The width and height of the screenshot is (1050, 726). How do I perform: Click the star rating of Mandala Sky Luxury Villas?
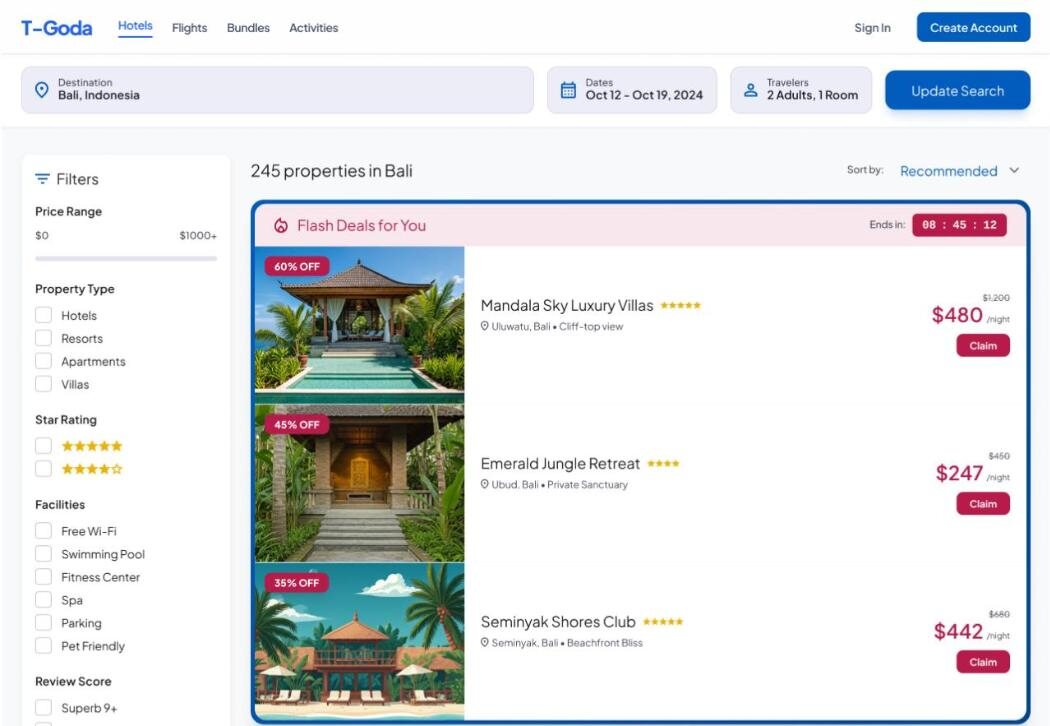pos(680,305)
